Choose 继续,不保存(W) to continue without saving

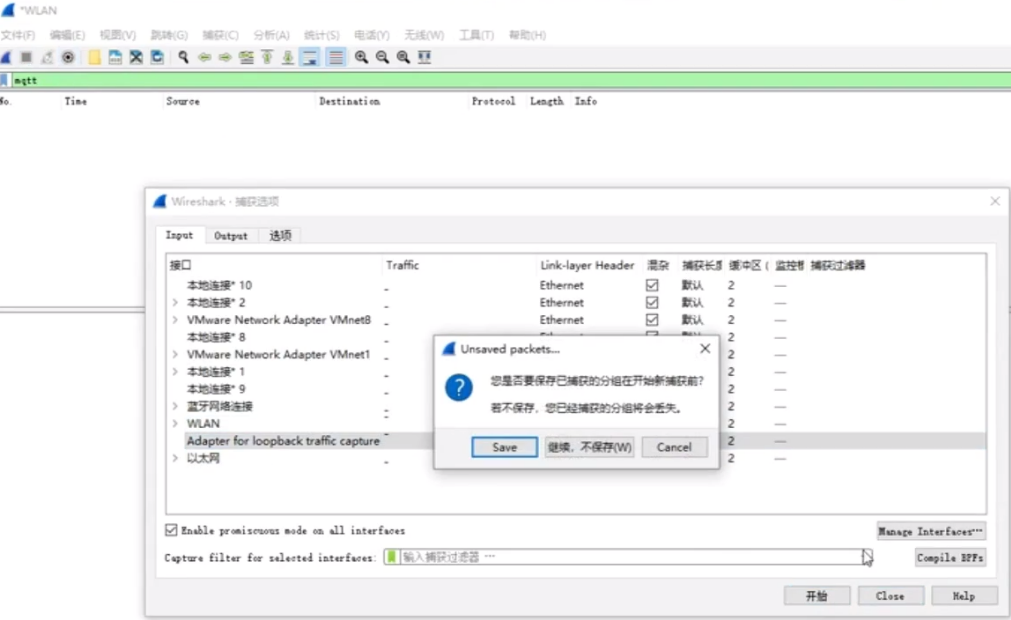pyautogui.click(x=589, y=447)
